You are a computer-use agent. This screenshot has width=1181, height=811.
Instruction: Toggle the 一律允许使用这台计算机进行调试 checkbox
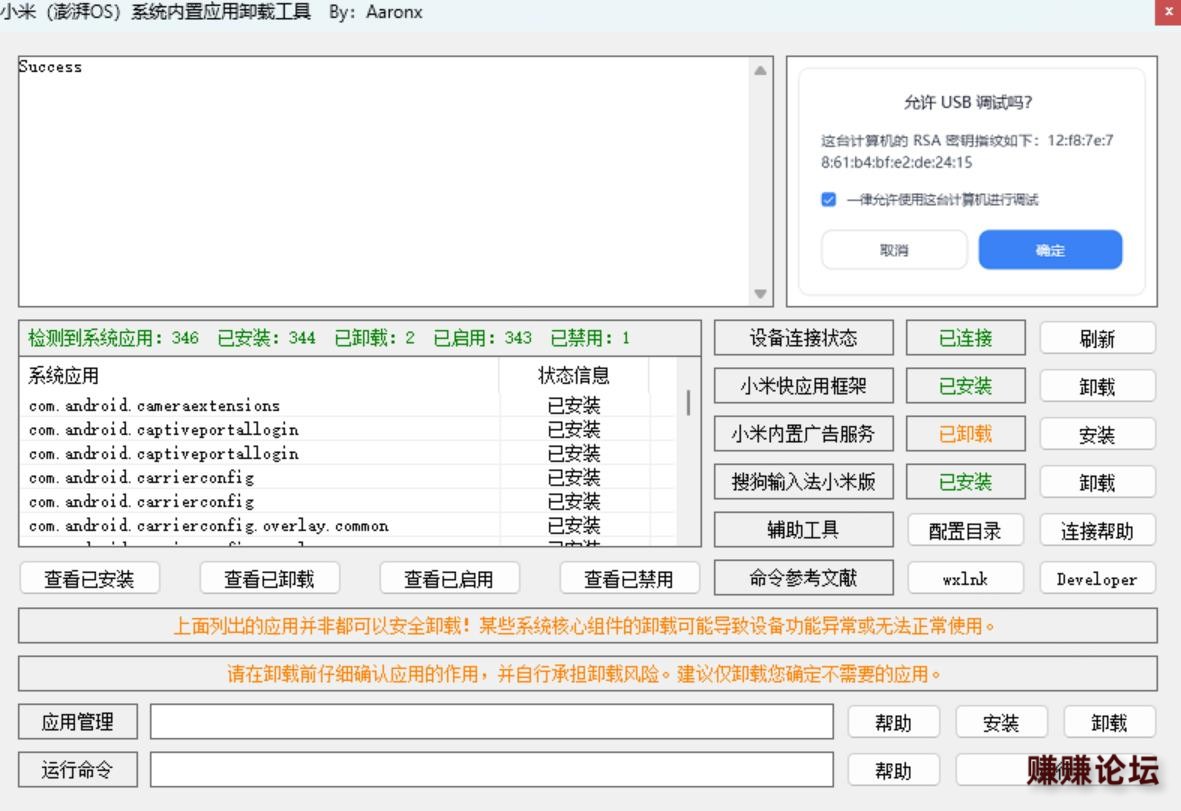point(829,200)
